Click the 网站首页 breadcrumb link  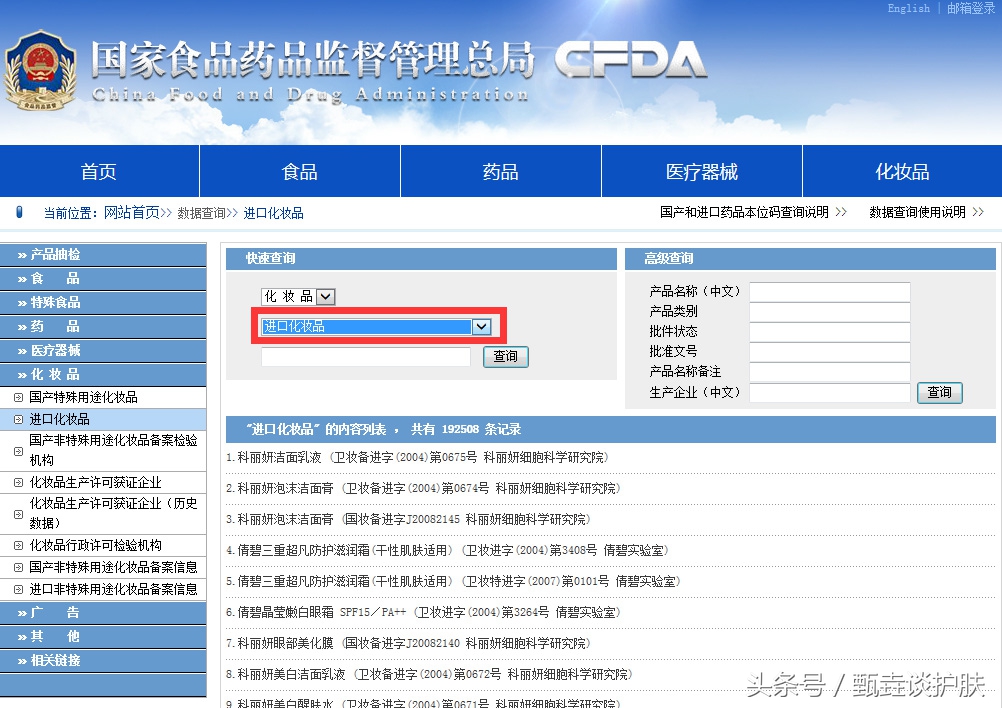[132, 213]
